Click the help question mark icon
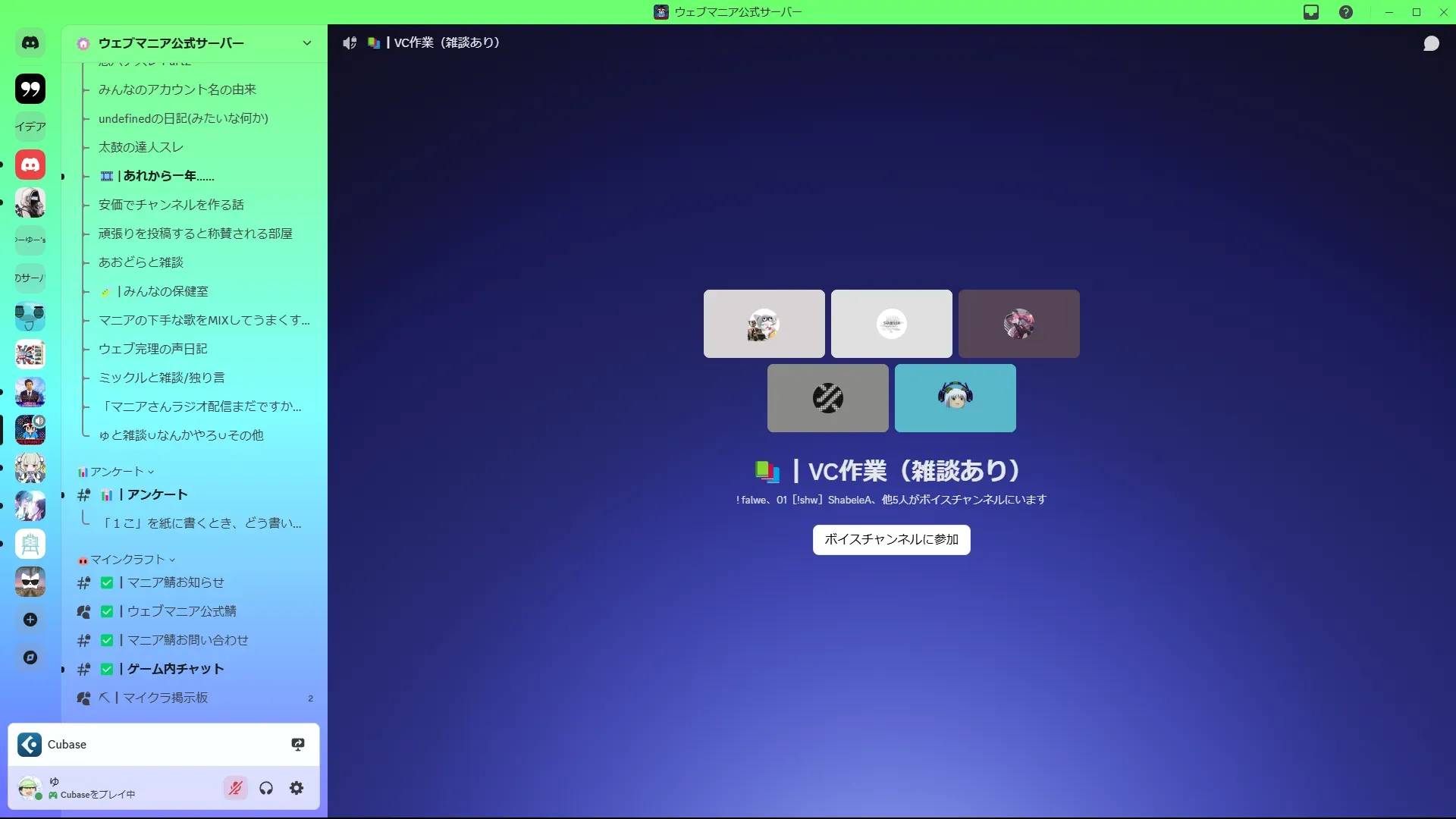 coord(1346,12)
